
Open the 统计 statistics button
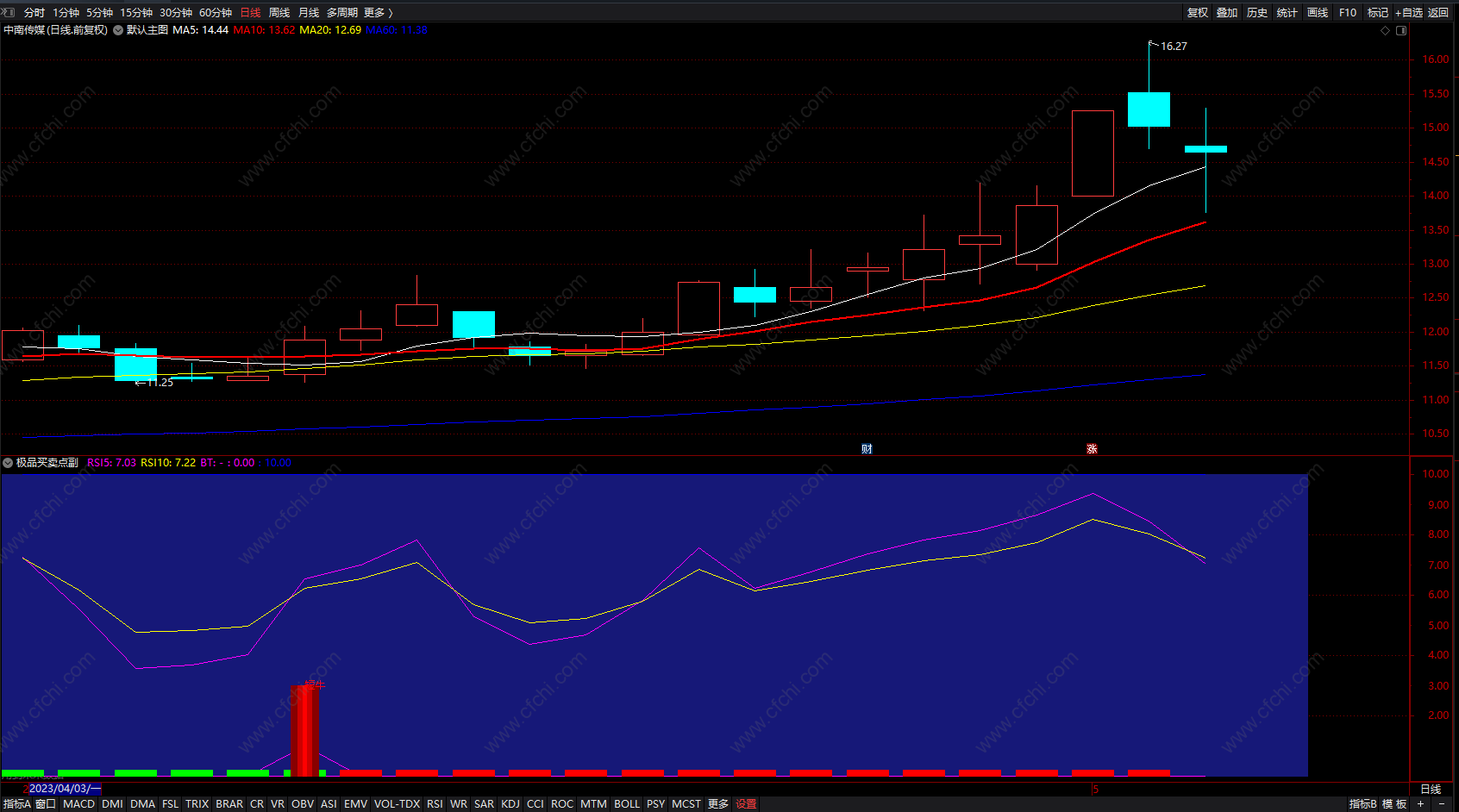[x=1287, y=12]
